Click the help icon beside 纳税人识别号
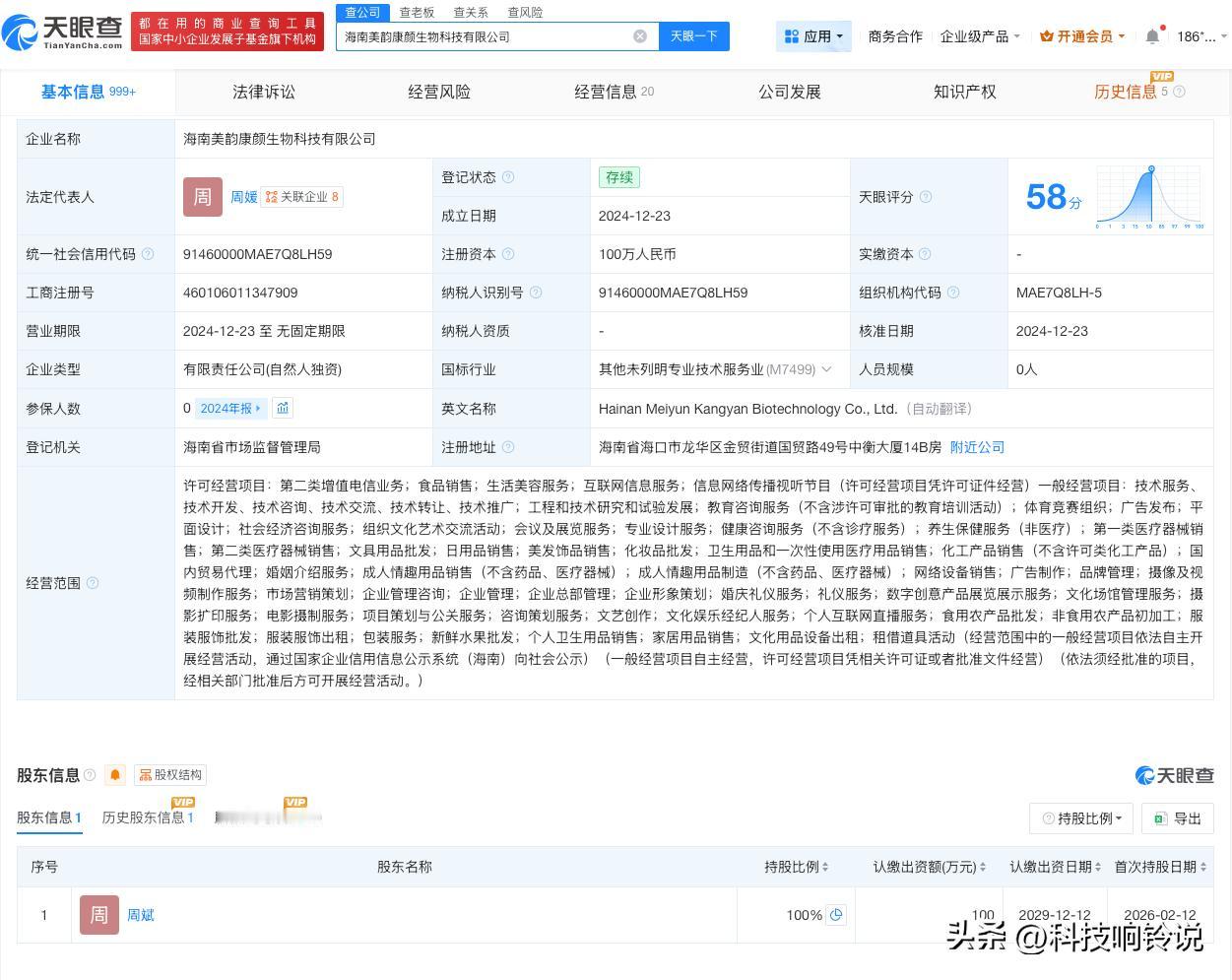 pos(536,293)
